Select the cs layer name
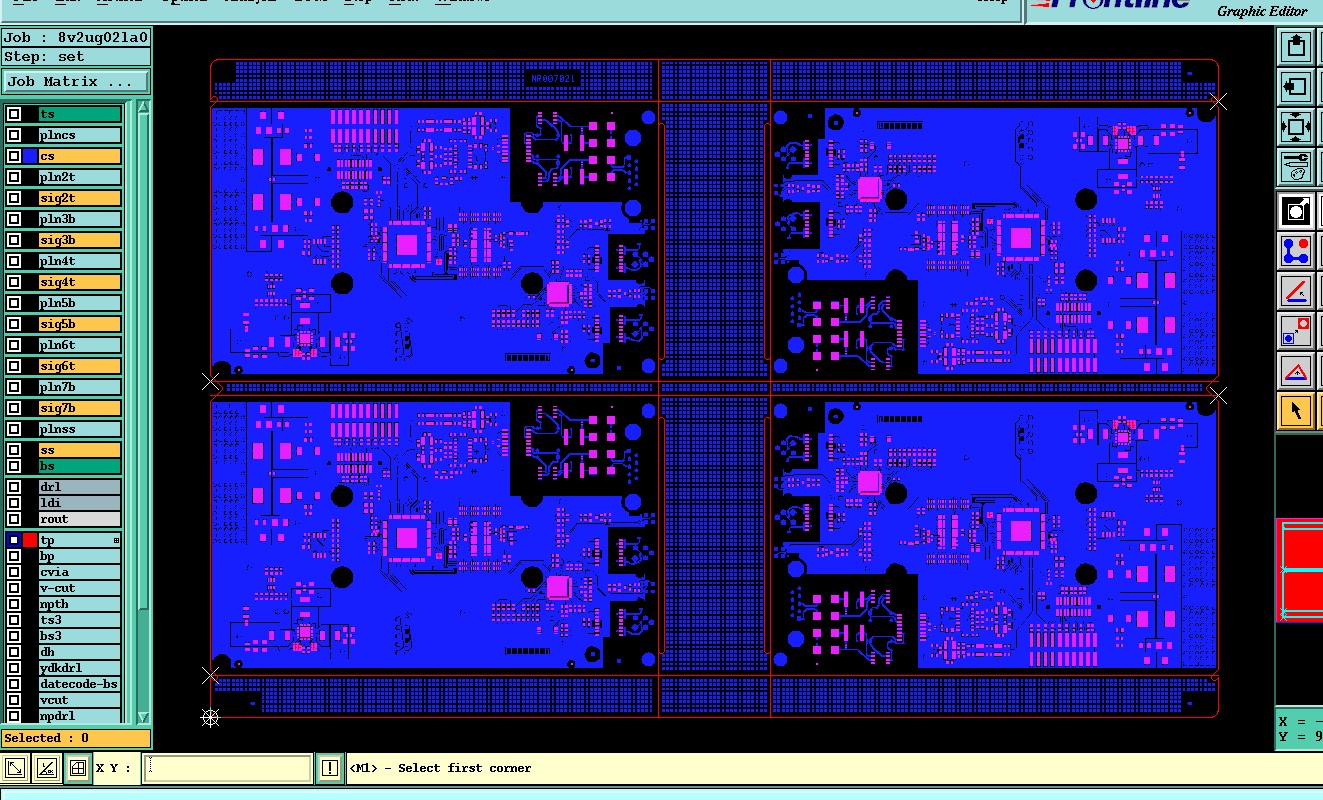1323x800 pixels. tap(80, 156)
